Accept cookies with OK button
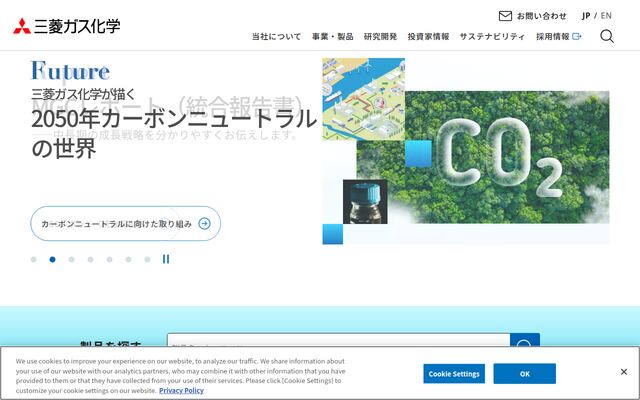Screen dimensions: 640x400 pos(524,374)
